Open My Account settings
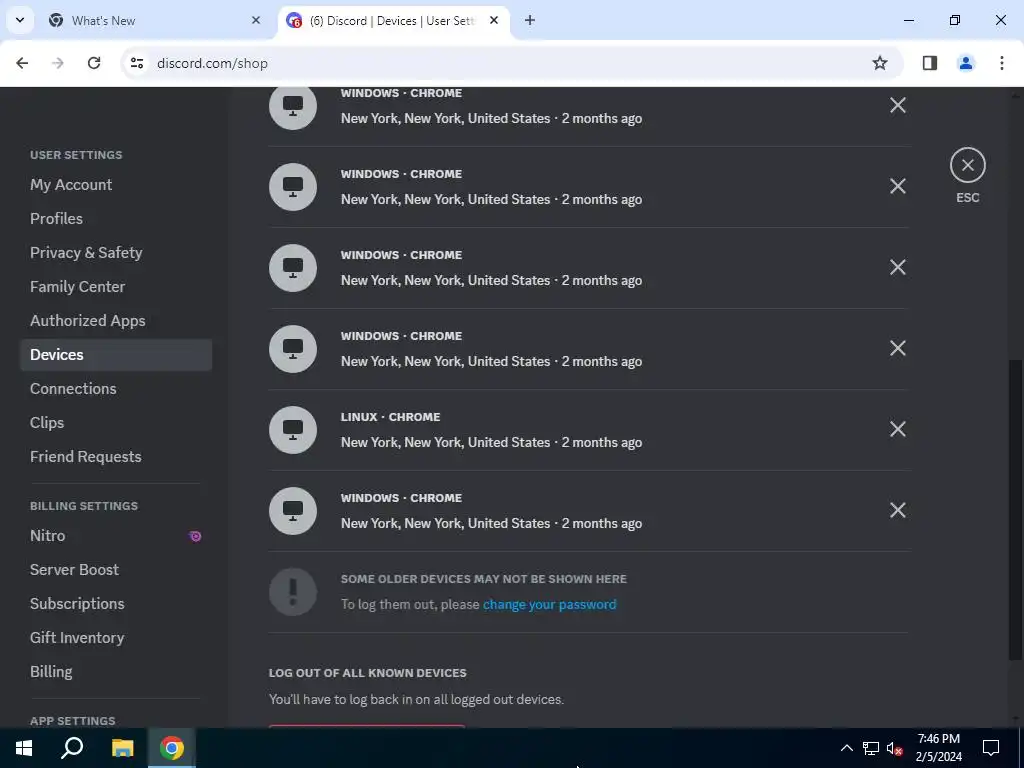Image resolution: width=1024 pixels, height=768 pixels. [71, 185]
